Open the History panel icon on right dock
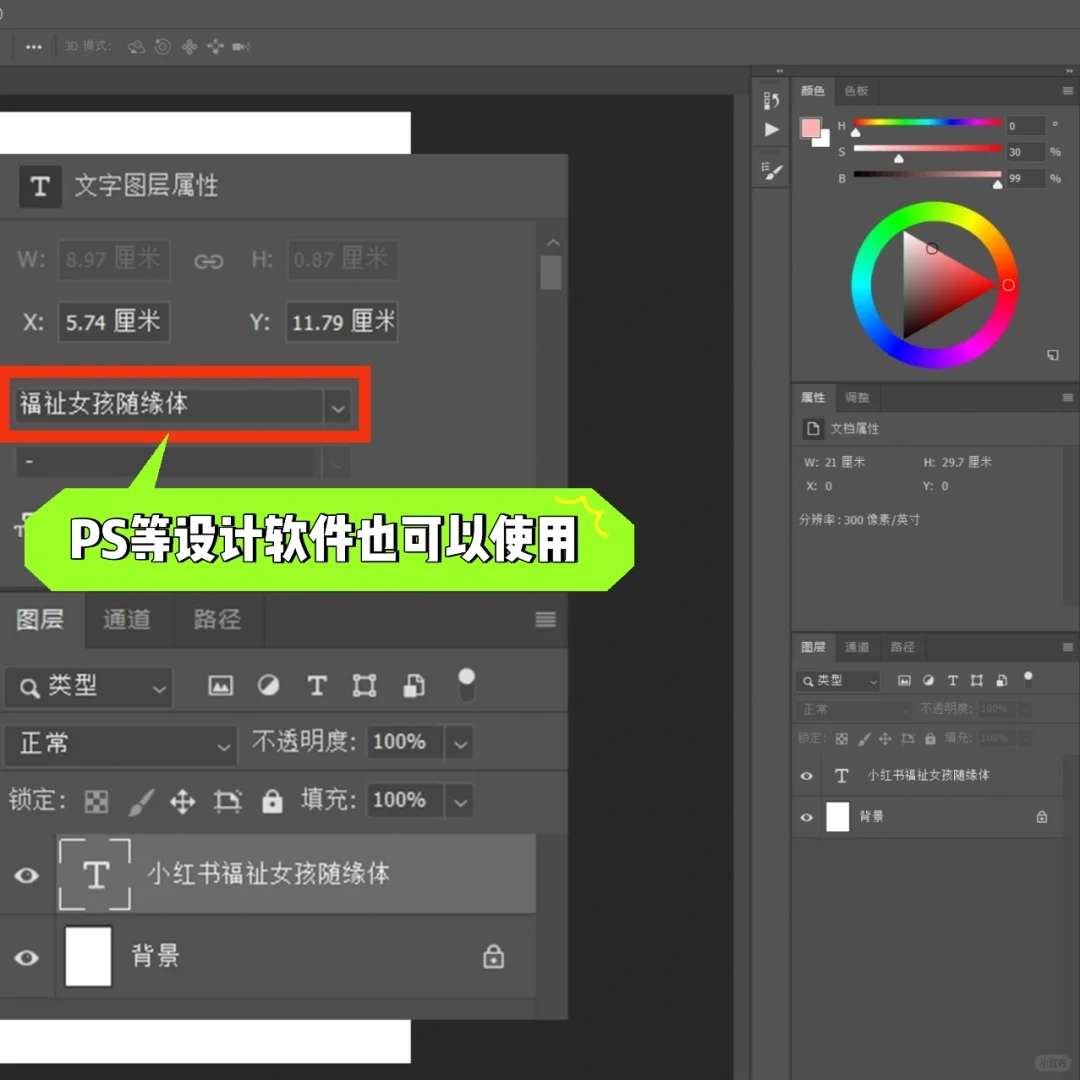The width and height of the screenshot is (1080, 1080). (770, 100)
